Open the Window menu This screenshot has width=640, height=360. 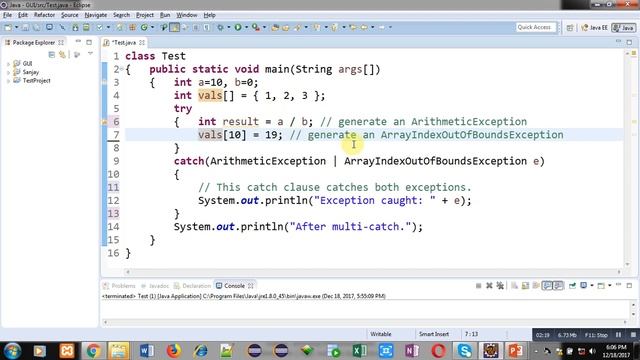[x=187, y=15]
